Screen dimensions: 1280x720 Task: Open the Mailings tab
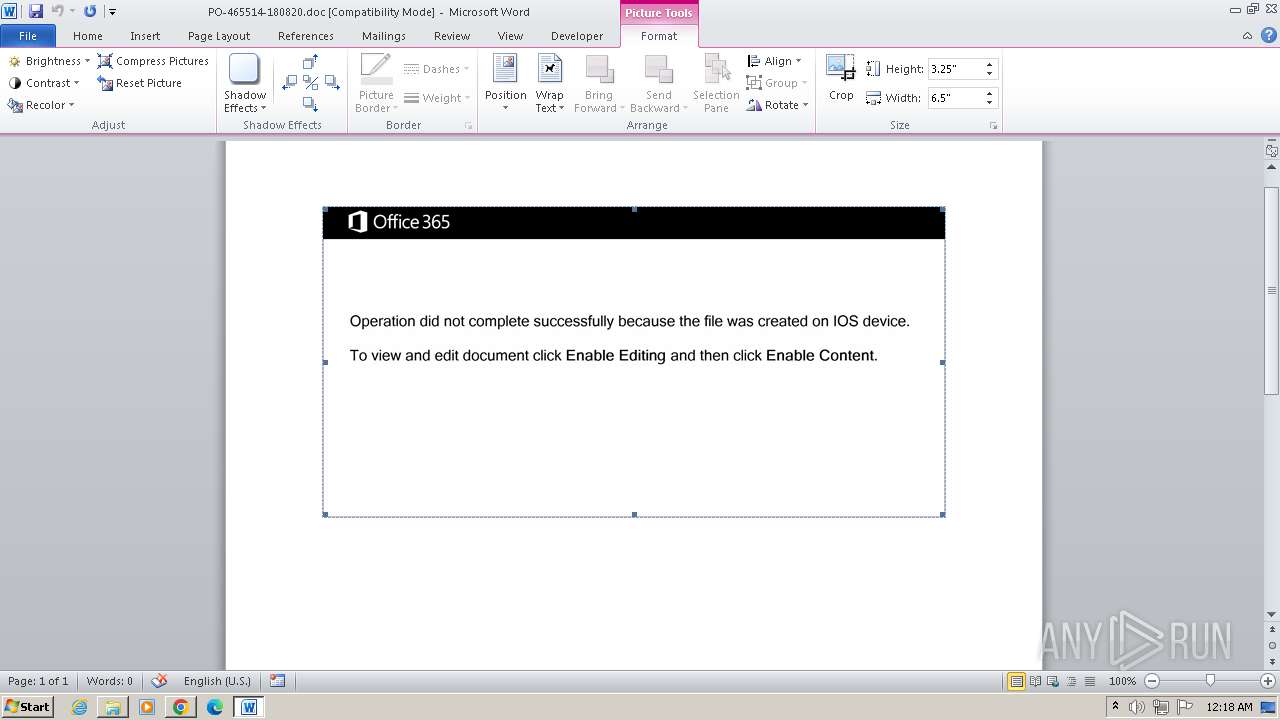384,36
